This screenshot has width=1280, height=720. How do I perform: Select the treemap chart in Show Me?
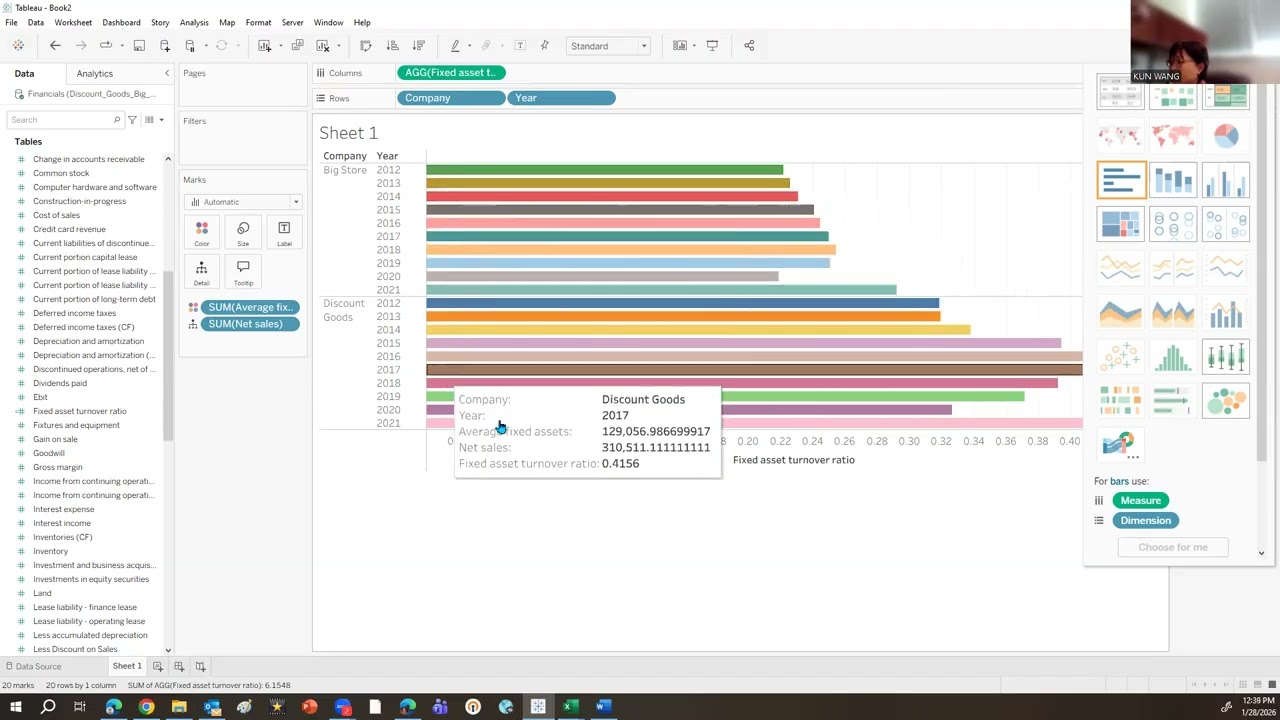[1121, 225]
